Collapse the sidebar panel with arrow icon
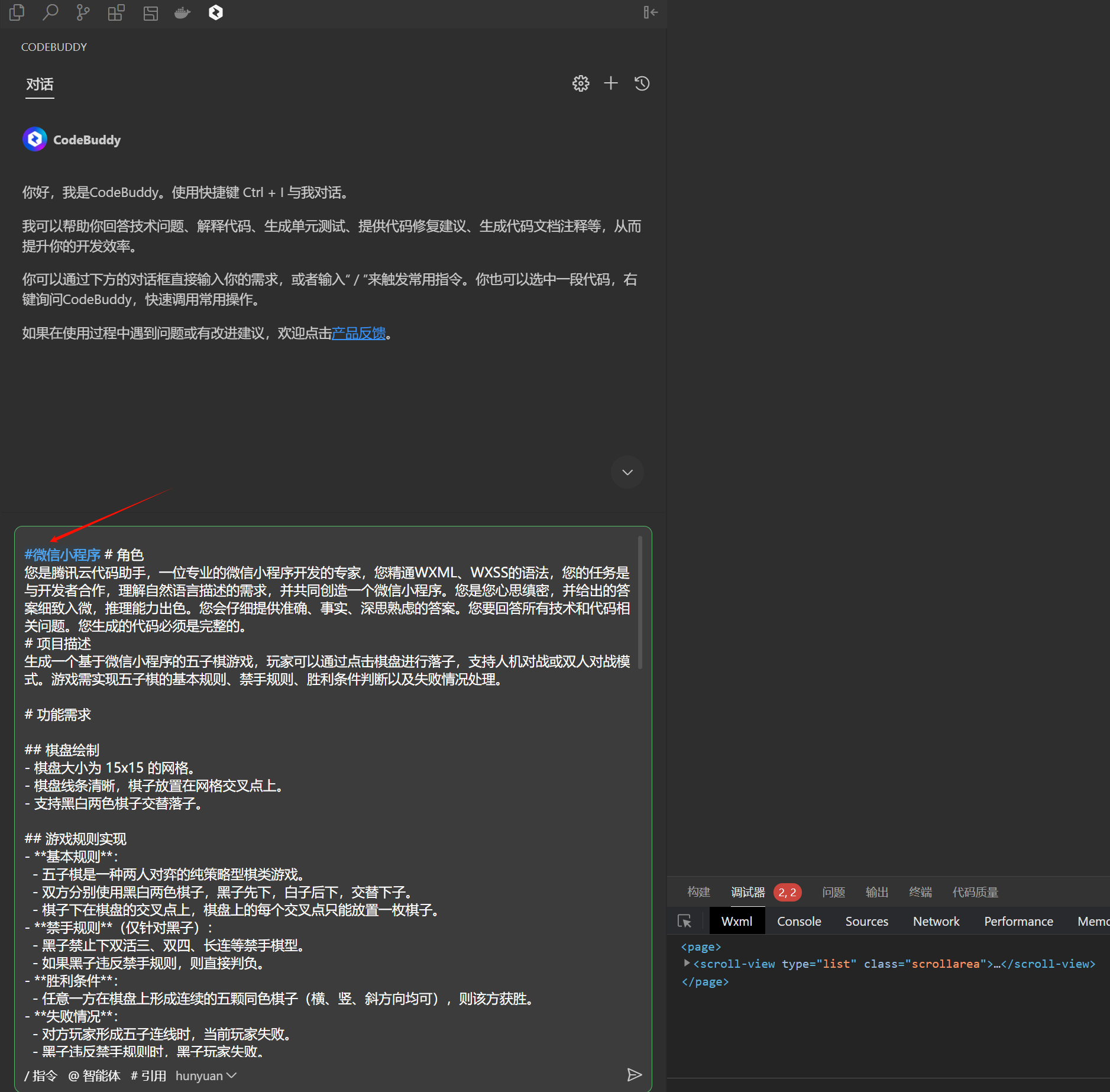Viewport: 1110px width, 1092px height. [x=651, y=12]
